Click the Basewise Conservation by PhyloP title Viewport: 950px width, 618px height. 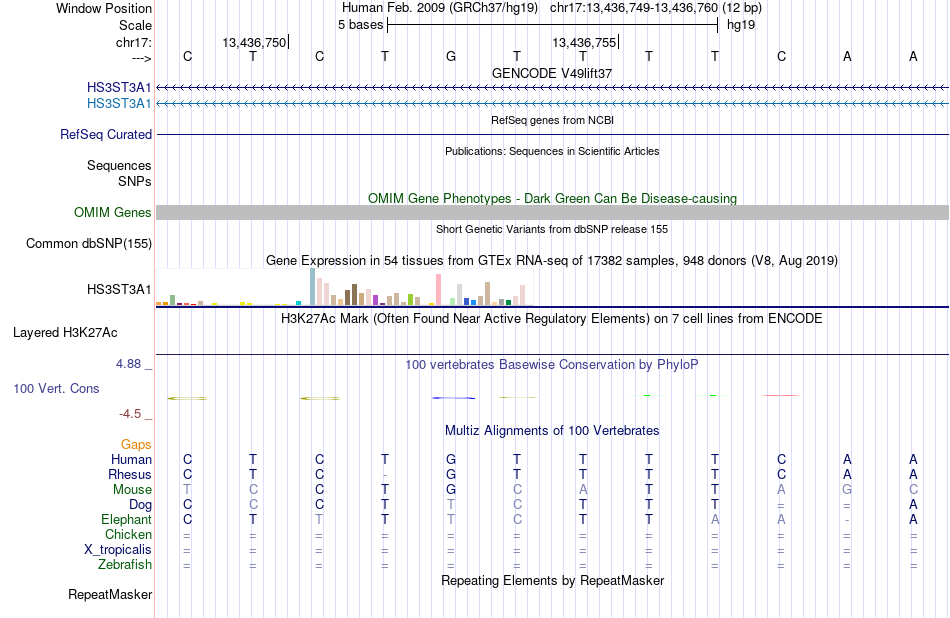(552, 364)
